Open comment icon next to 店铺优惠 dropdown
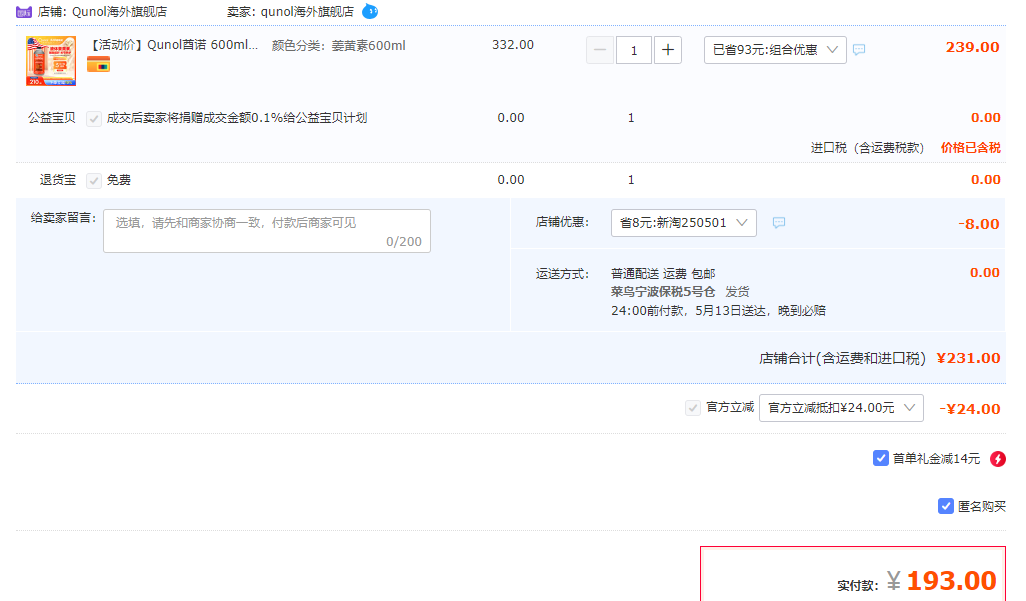Image resolution: width=1026 pixels, height=601 pixels. [x=779, y=223]
